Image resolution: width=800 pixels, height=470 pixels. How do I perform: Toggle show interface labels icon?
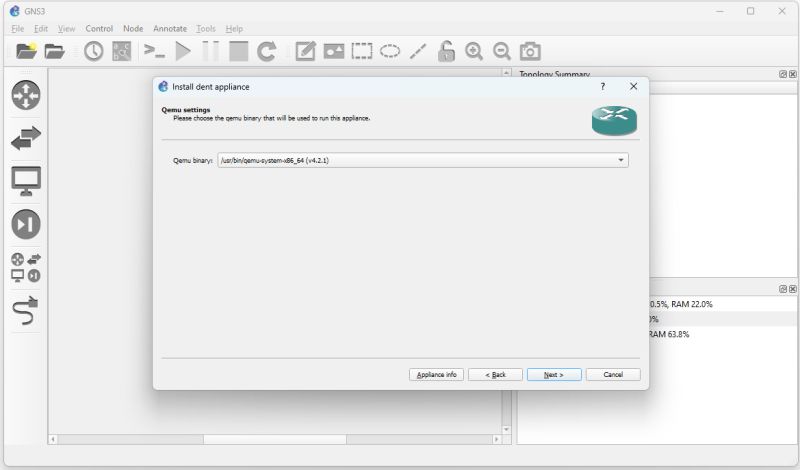coord(121,51)
